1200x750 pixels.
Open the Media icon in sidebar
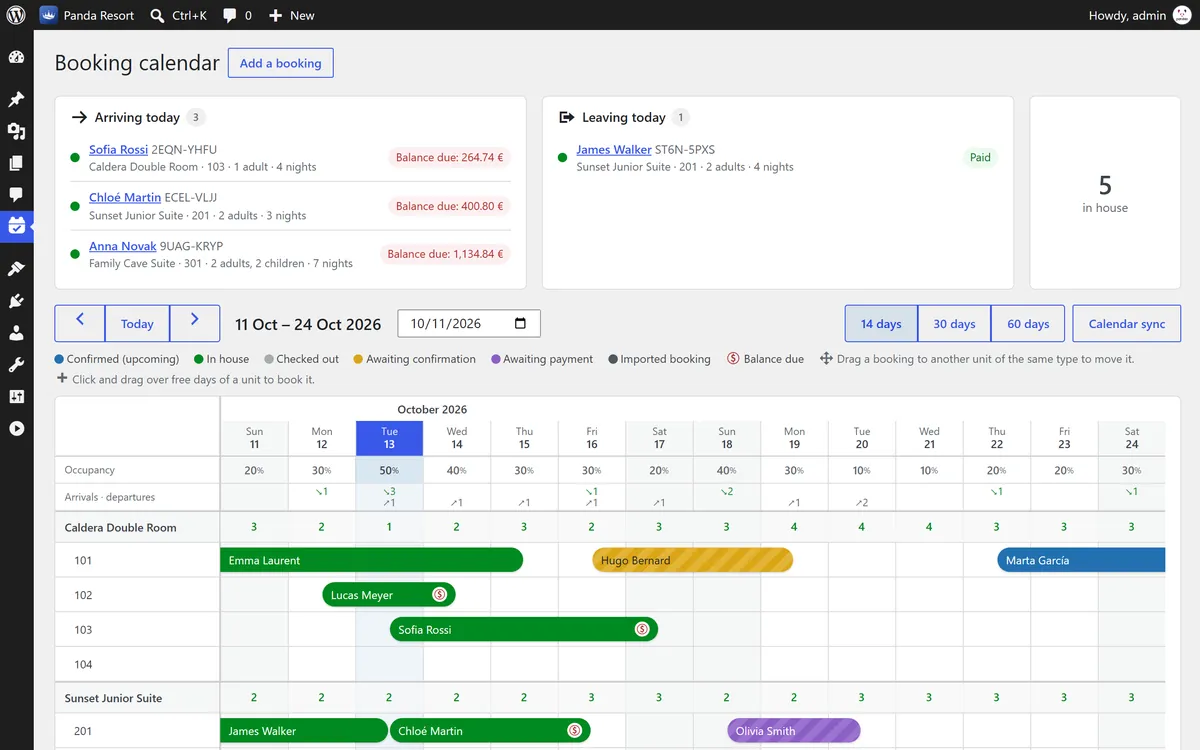click(16, 131)
